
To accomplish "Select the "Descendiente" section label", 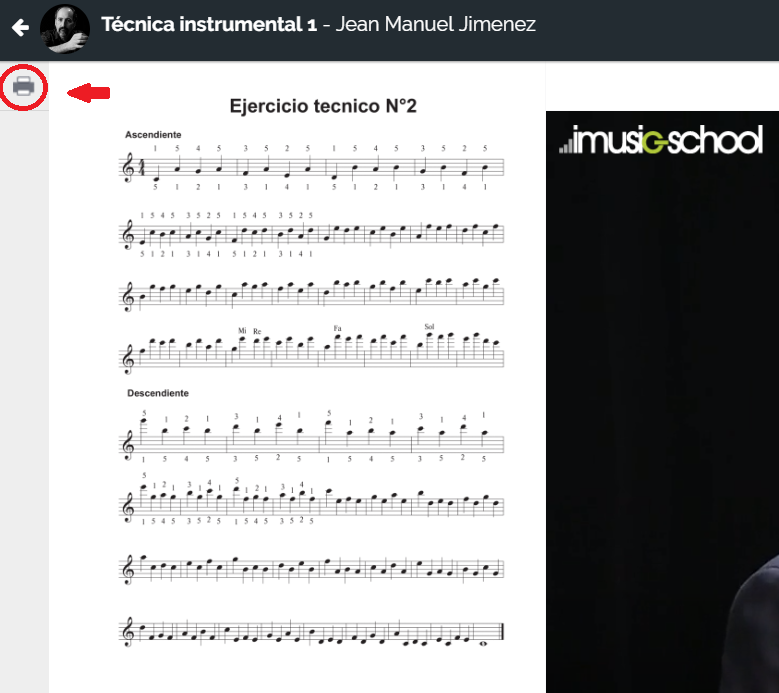I will tap(158, 393).
